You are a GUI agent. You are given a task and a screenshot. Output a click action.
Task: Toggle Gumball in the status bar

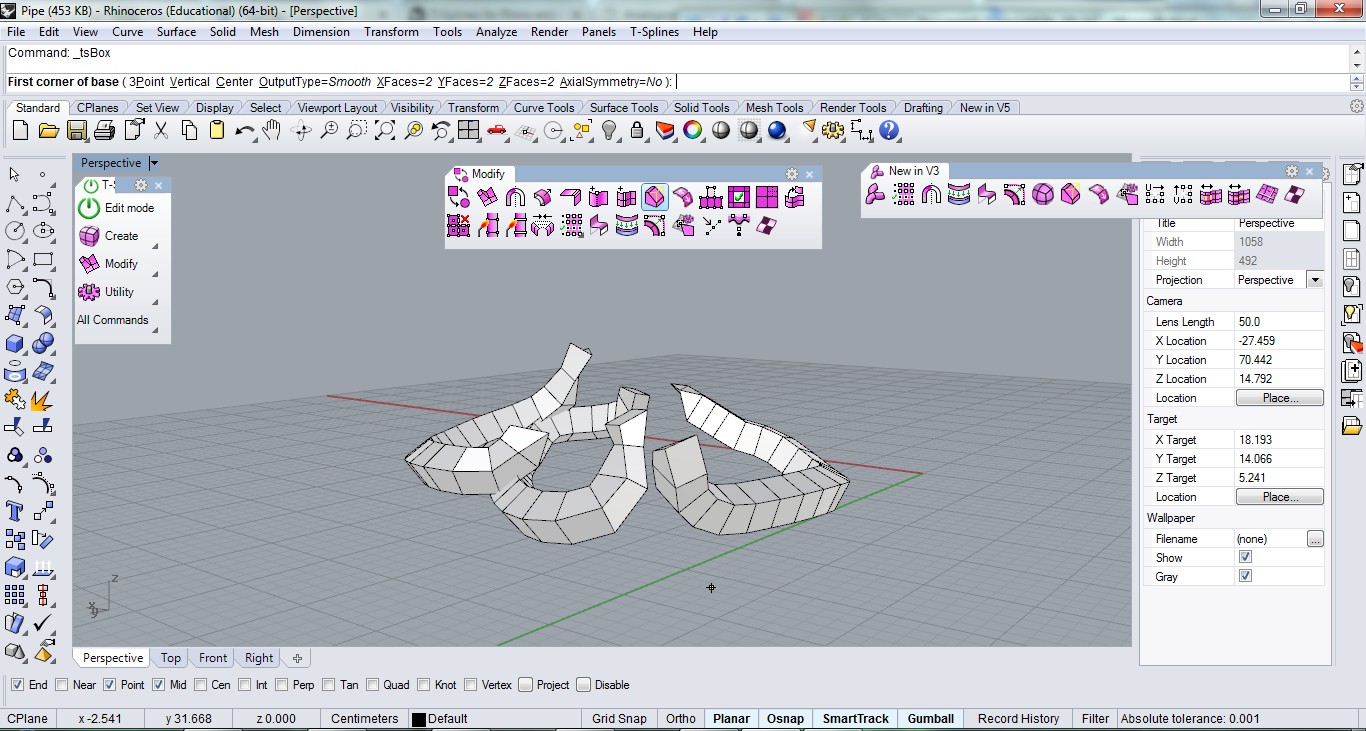pos(930,718)
